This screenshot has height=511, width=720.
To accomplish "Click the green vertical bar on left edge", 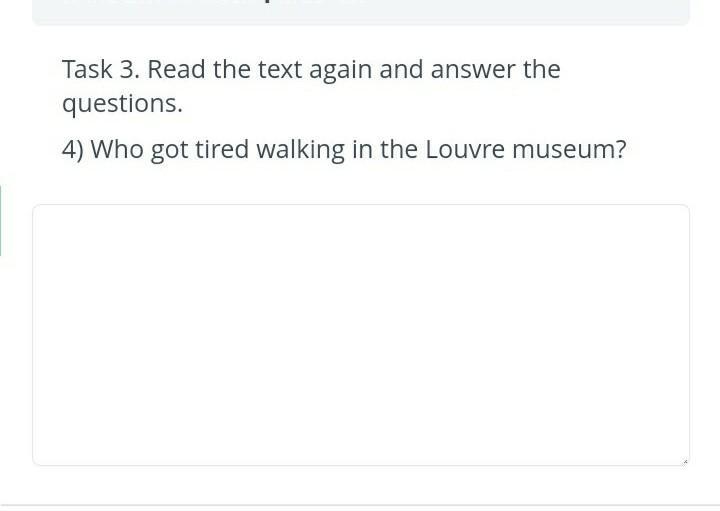I will (0, 220).
